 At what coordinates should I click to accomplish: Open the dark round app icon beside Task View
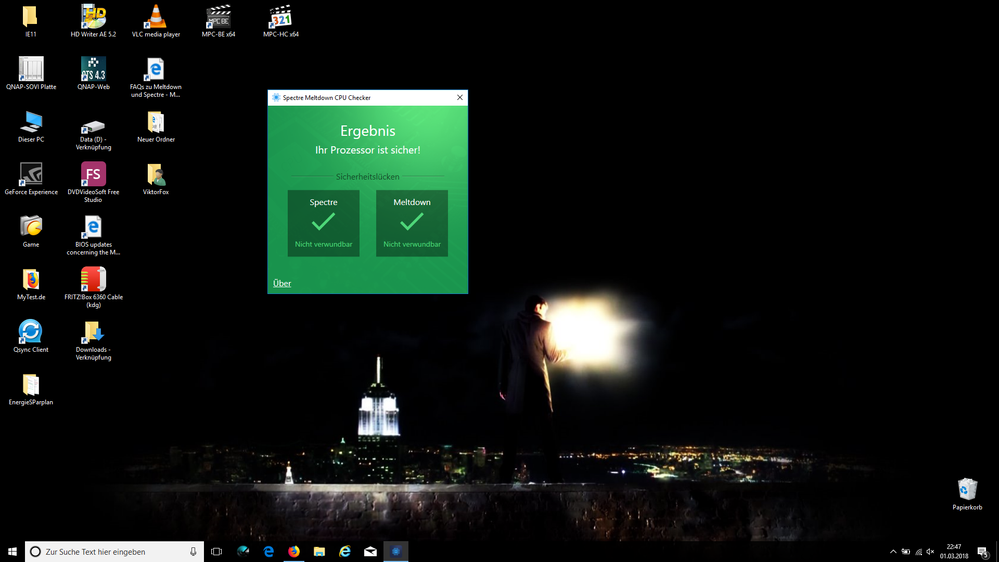click(x=243, y=551)
